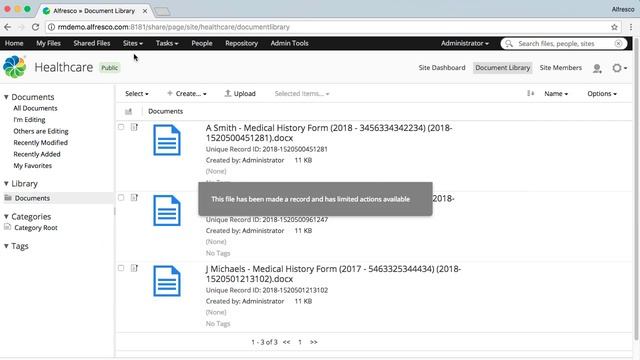The height and width of the screenshot is (360, 640).
Task: Open People in the top menu
Action: pyautogui.click(x=202, y=43)
